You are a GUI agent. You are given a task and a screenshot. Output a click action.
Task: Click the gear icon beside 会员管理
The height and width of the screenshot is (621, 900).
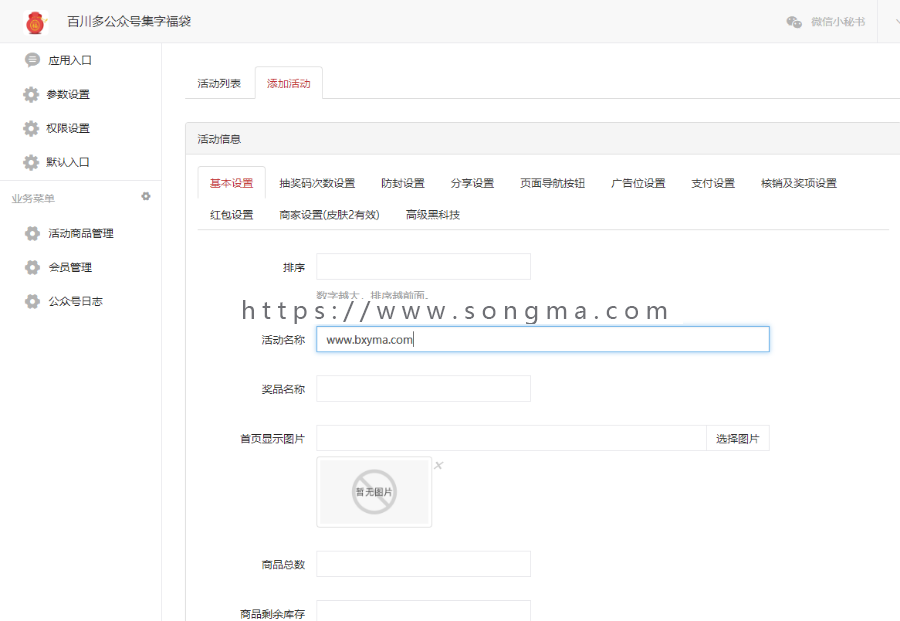pyautogui.click(x=32, y=267)
